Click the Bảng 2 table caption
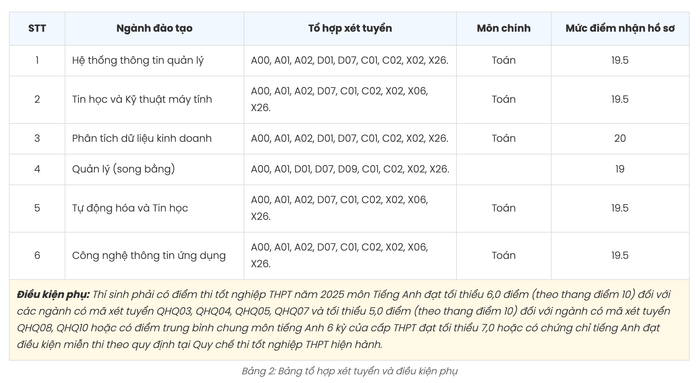Viewport: 700px width, 383px height. tap(350, 371)
